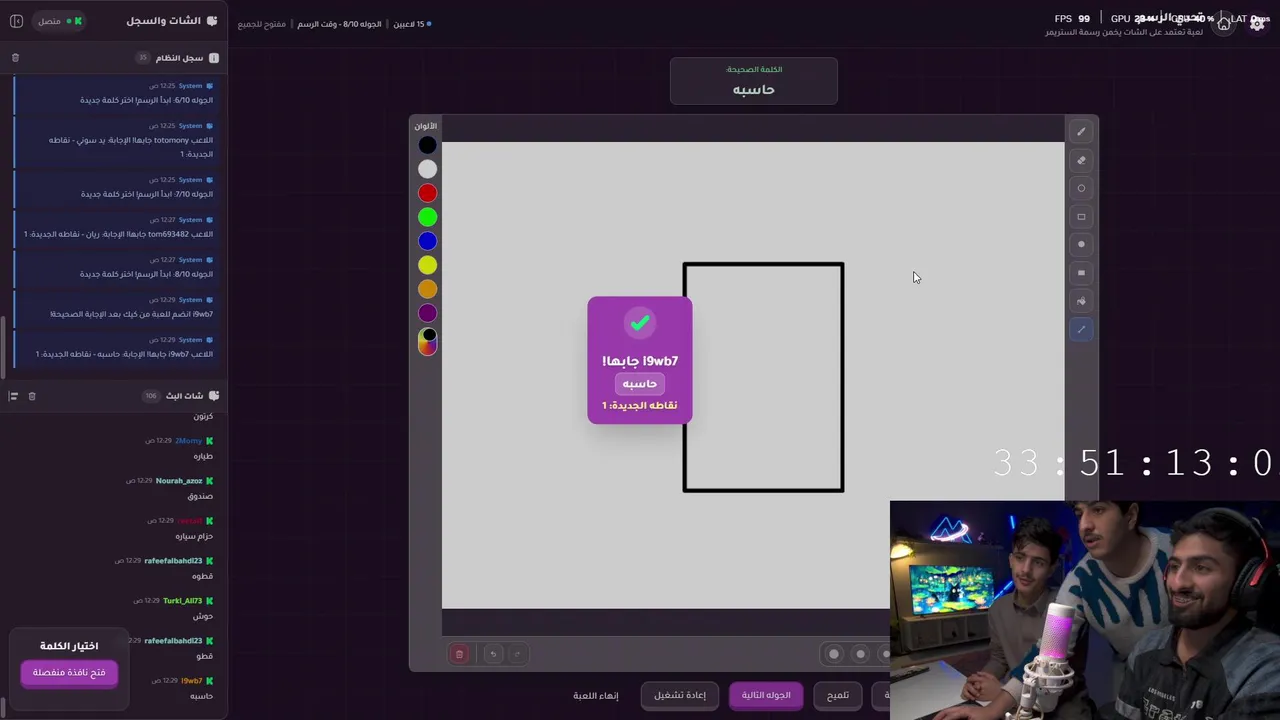Select the filled rectangle shape tool
1280x720 pixels.
click(x=1081, y=272)
